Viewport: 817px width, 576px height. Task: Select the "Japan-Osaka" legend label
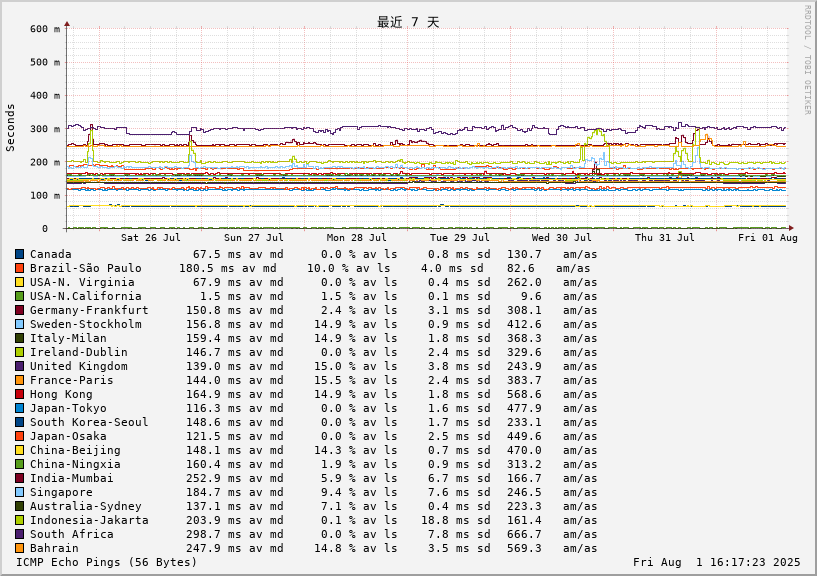[x=68, y=436]
